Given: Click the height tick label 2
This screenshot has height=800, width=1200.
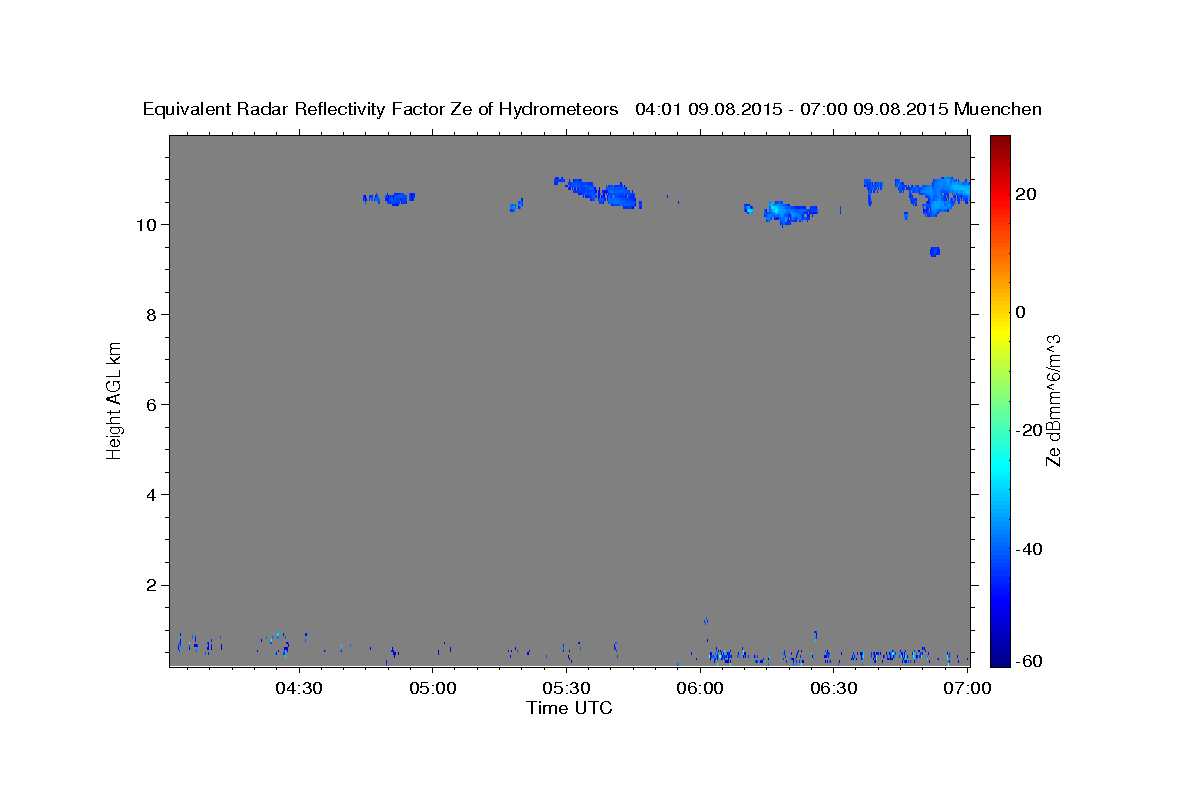Looking at the screenshot, I should (x=151, y=584).
